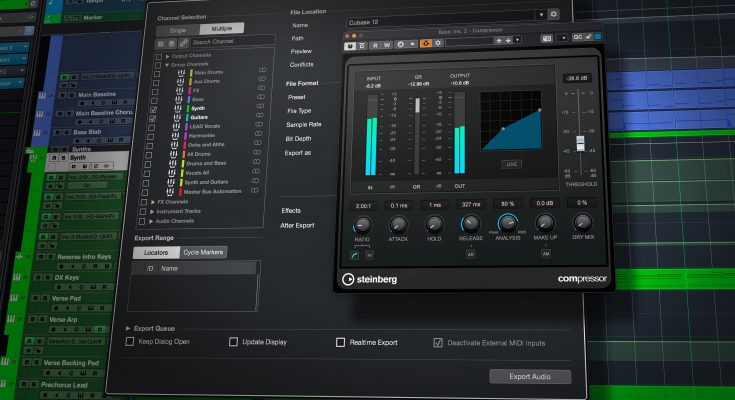This screenshot has width=735, height=400.
Task: Expand the FX Channels tree group
Action: [141, 202]
